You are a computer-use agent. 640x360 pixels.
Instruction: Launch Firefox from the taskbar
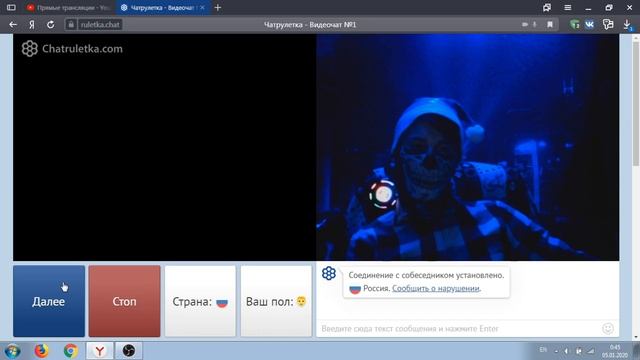click(41, 351)
